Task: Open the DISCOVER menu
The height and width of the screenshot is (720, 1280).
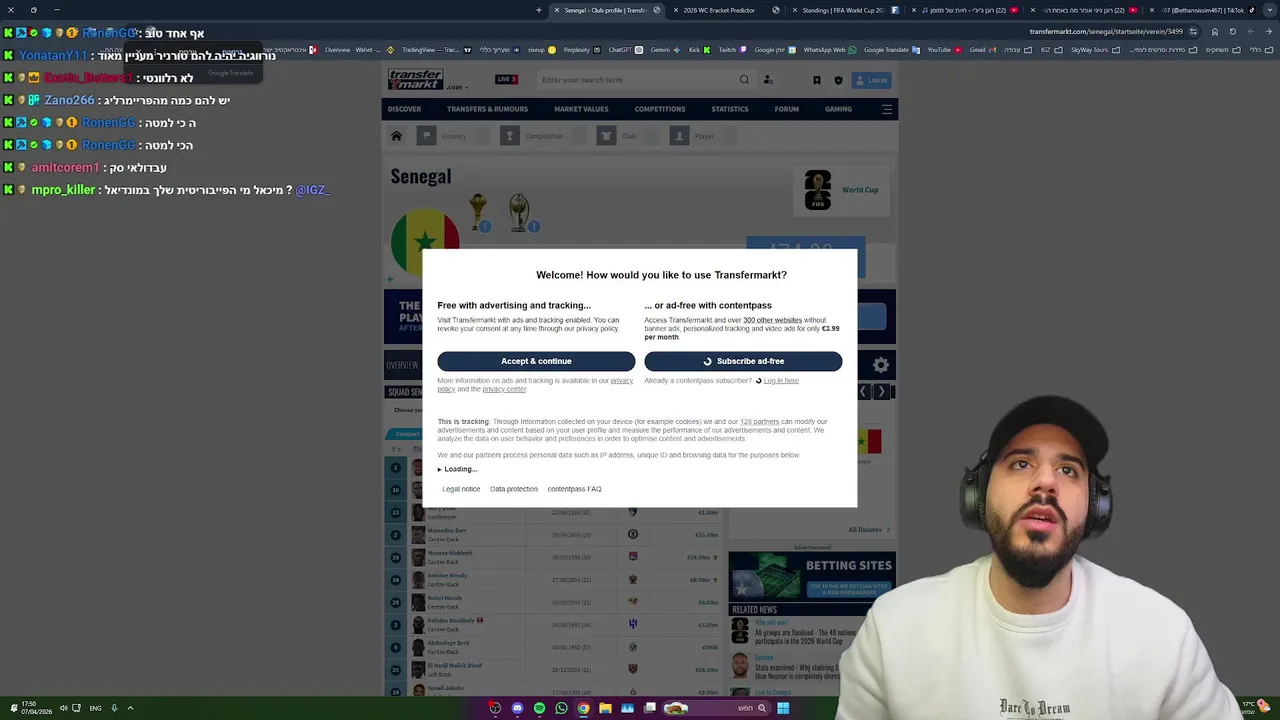Action: click(x=404, y=109)
